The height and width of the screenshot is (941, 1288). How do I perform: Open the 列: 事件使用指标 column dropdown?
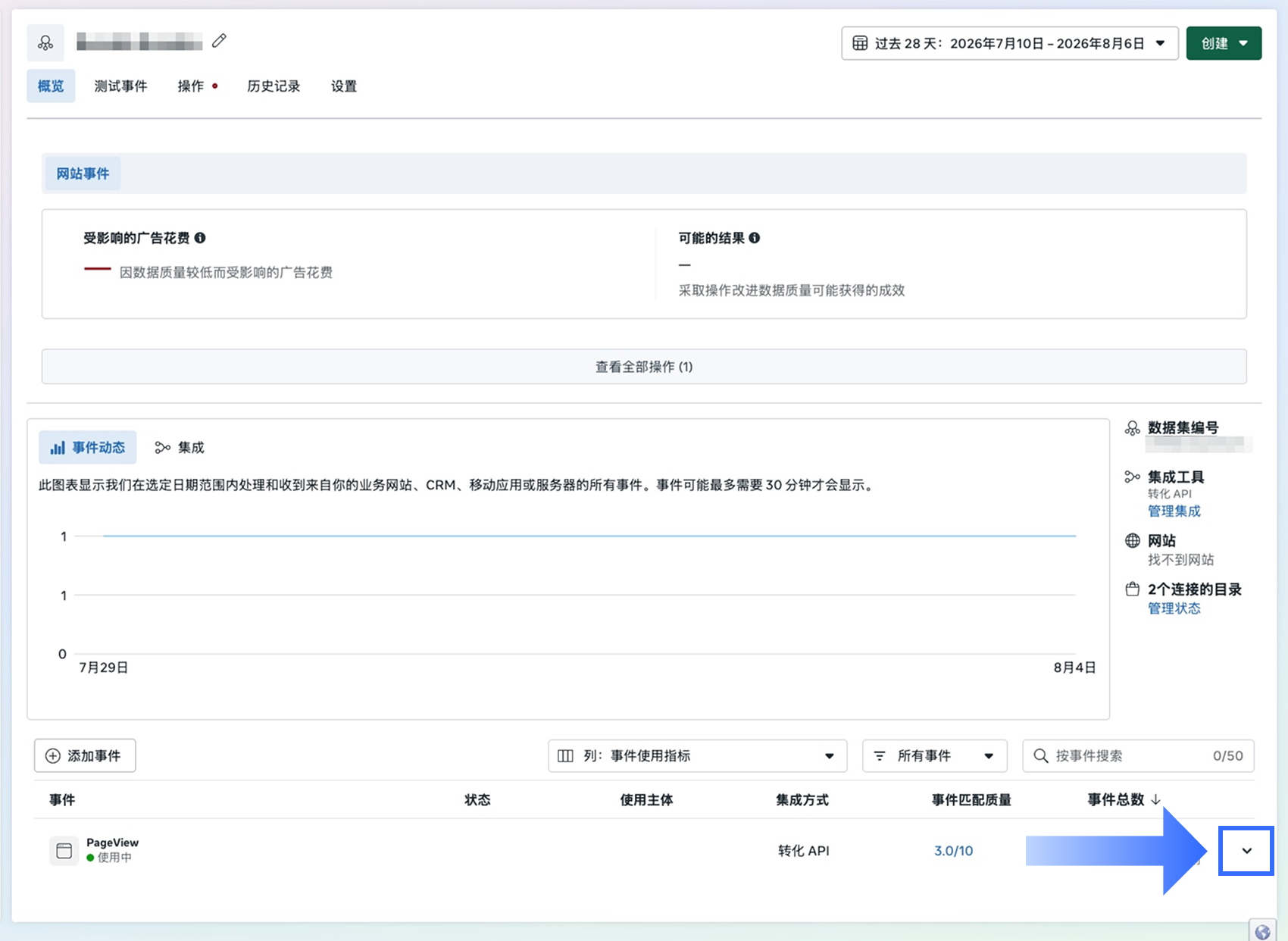(x=697, y=755)
